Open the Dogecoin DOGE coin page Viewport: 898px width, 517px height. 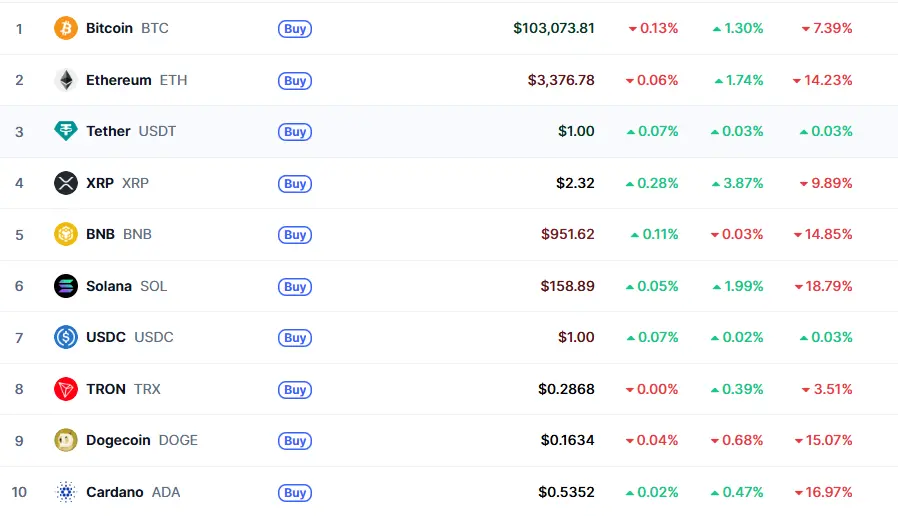[142, 440]
